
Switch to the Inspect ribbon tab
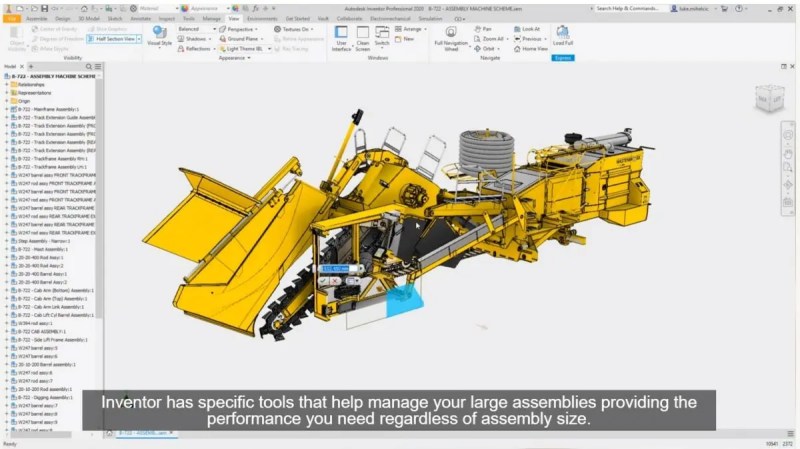click(166, 18)
